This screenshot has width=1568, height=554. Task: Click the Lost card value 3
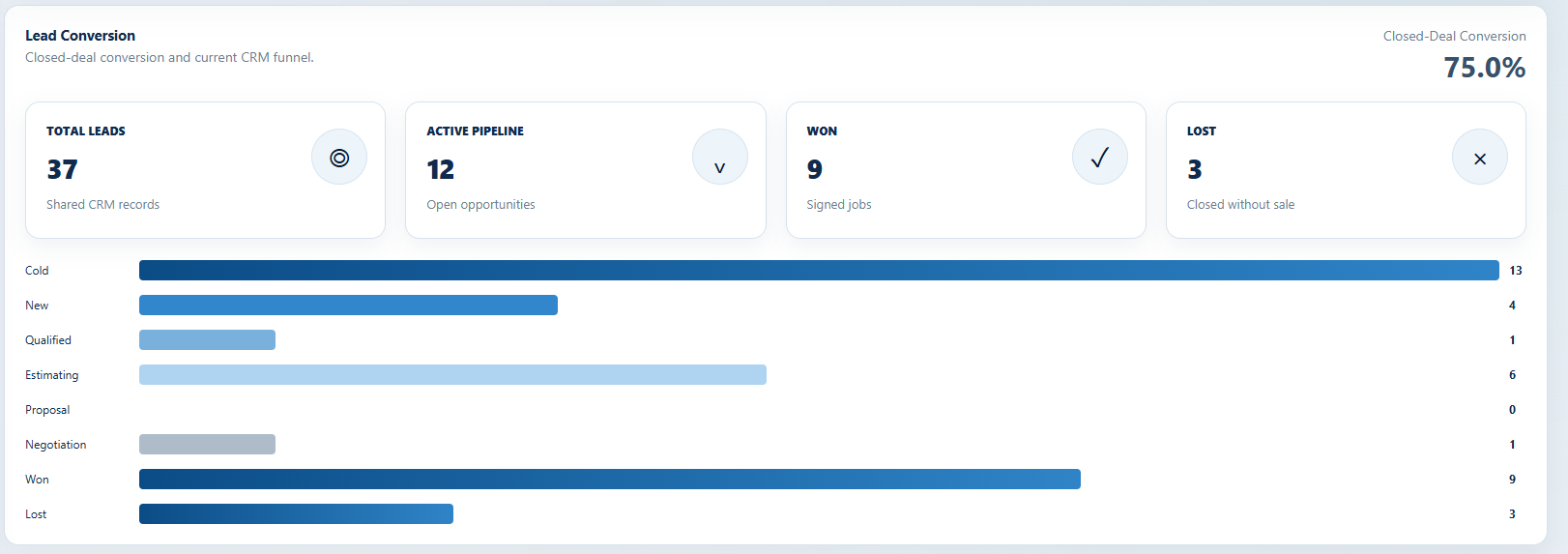coord(1195,169)
